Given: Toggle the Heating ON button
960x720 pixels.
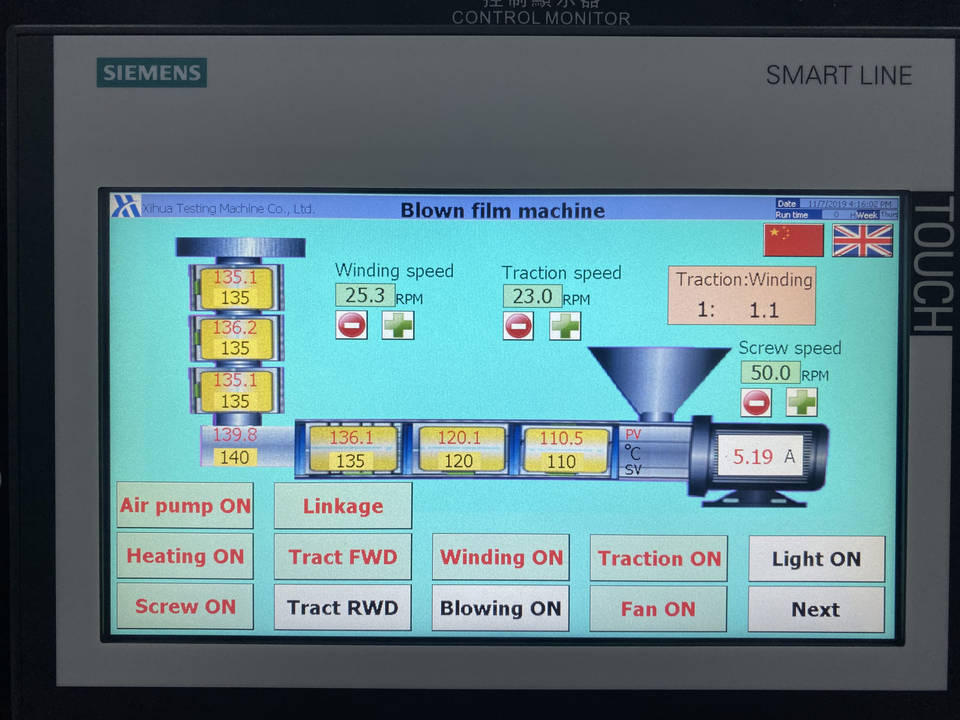Looking at the screenshot, I should [185, 557].
